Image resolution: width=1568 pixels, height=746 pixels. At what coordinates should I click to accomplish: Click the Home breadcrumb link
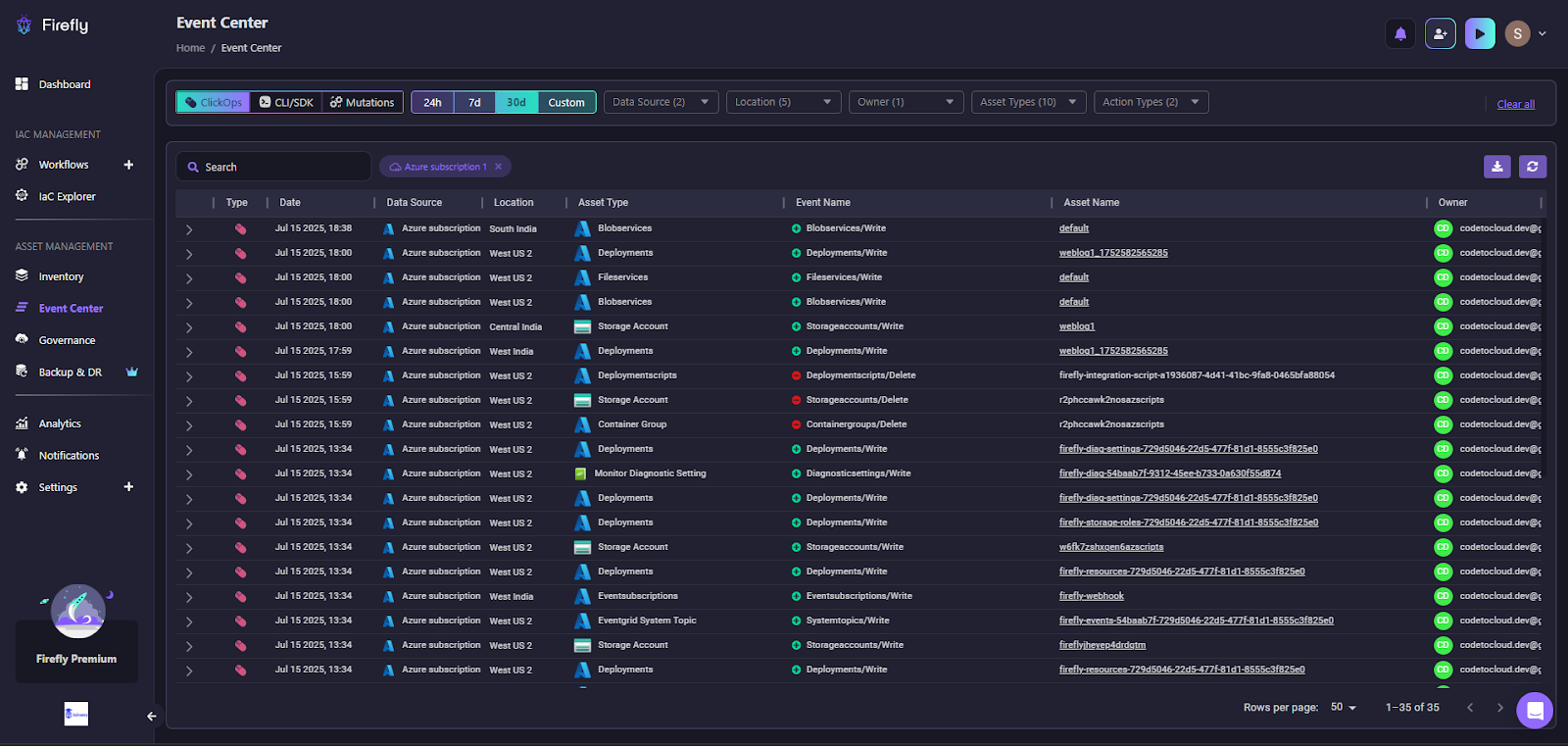point(190,48)
